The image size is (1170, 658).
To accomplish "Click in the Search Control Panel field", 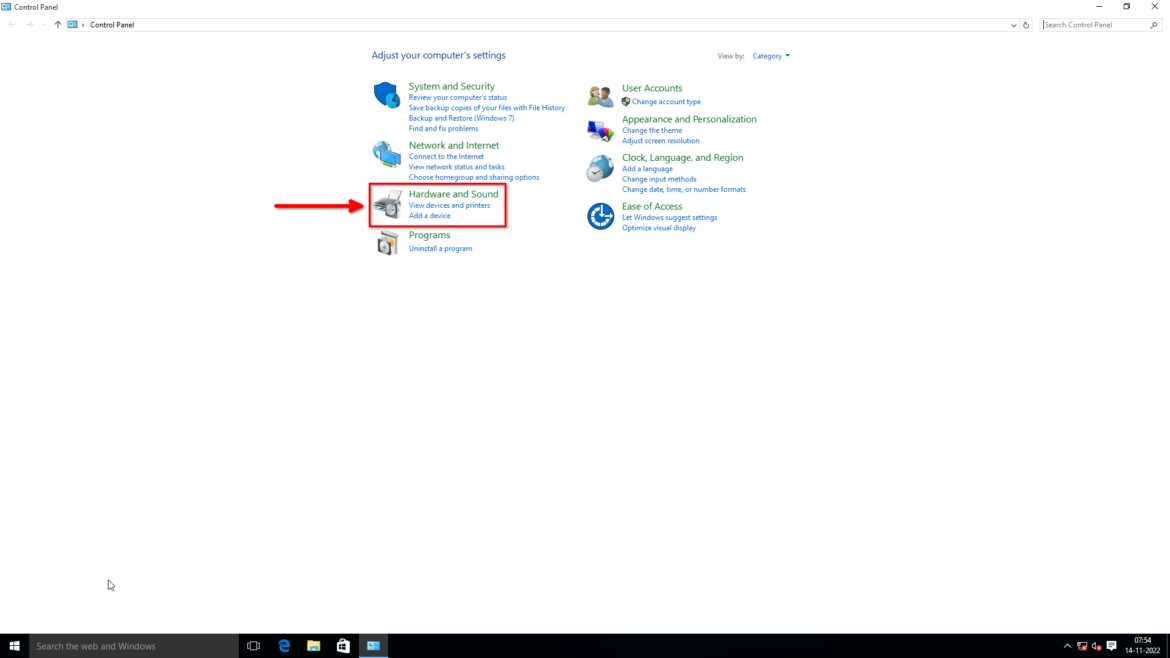I will tap(1094, 25).
